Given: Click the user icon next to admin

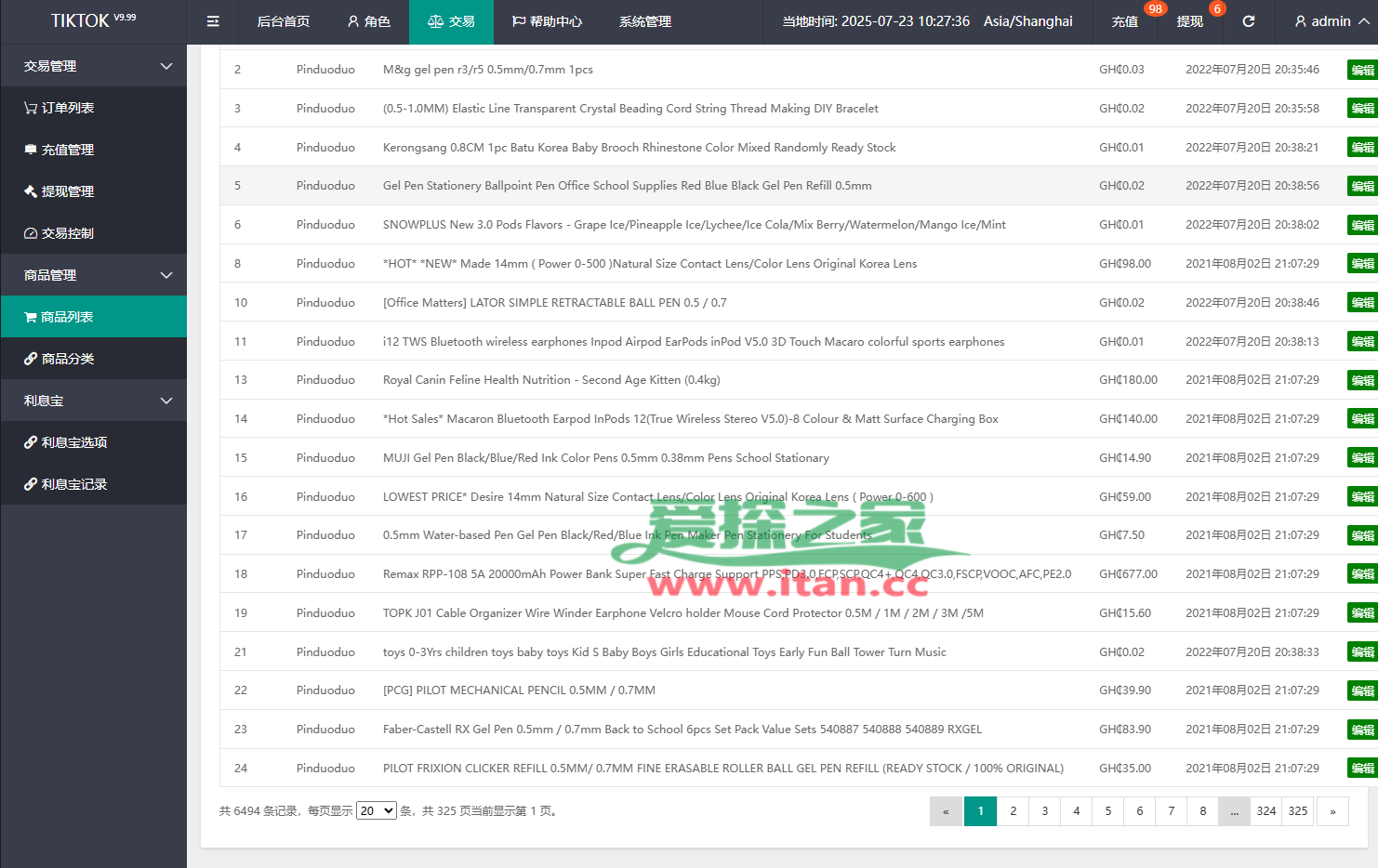Looking at the screenshot, I should [x=1301, y=21].
